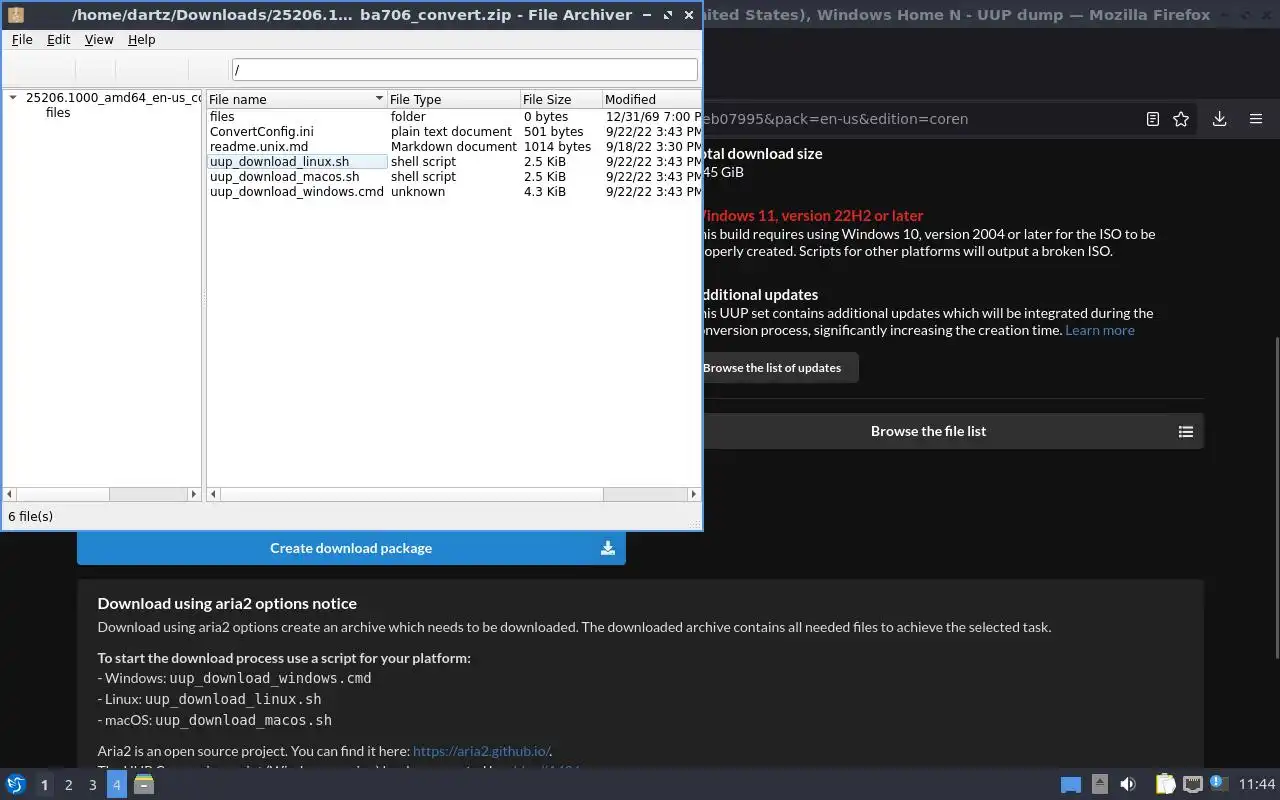
Task: Open the https://aria2.github.io/ link
Action: click(x=481, y=751)
